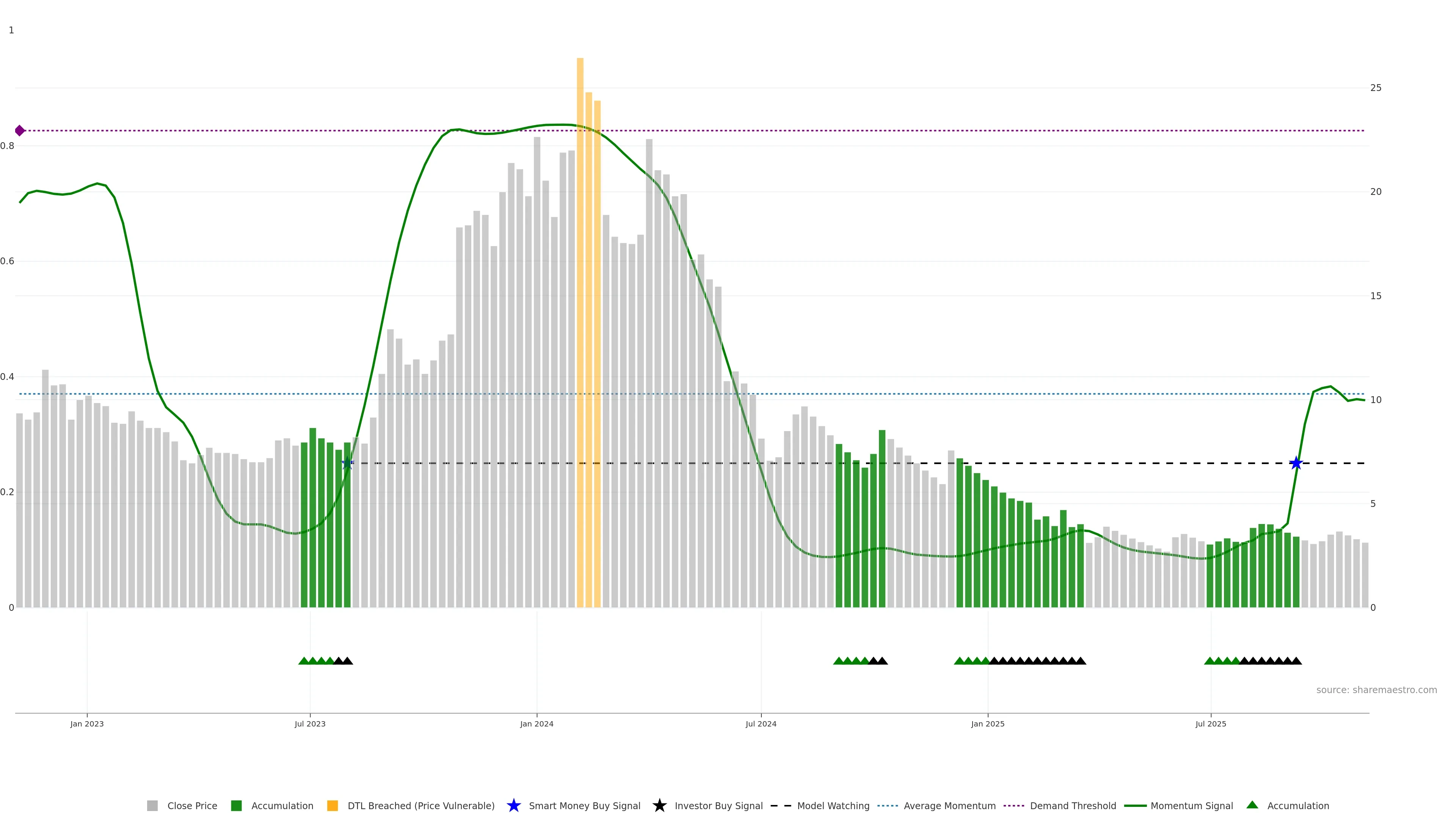Click the tallest orange DTL Breached bar
Image resolution: width=1456 pixels, height=819 pixels.
[x=580, y=333]
